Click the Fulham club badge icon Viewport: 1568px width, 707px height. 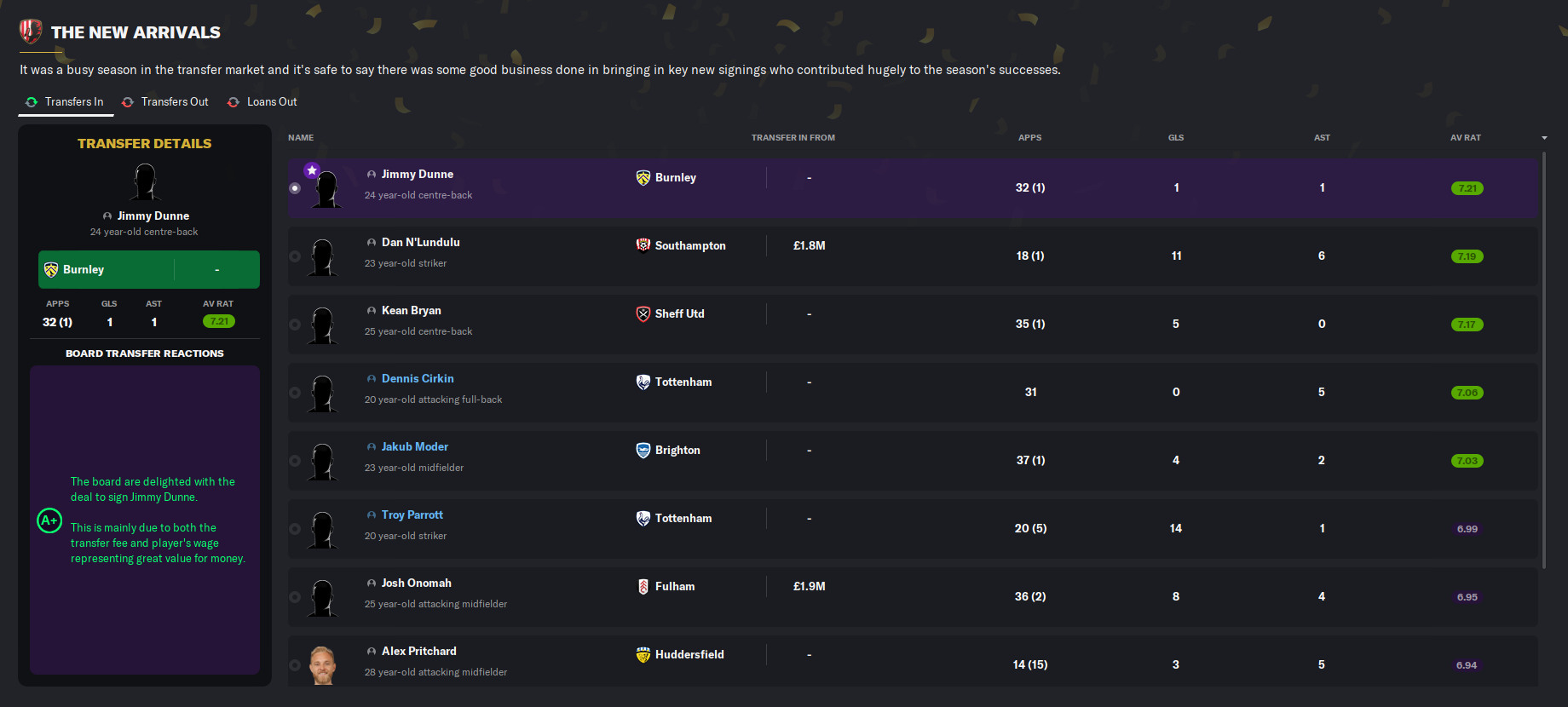643,587
